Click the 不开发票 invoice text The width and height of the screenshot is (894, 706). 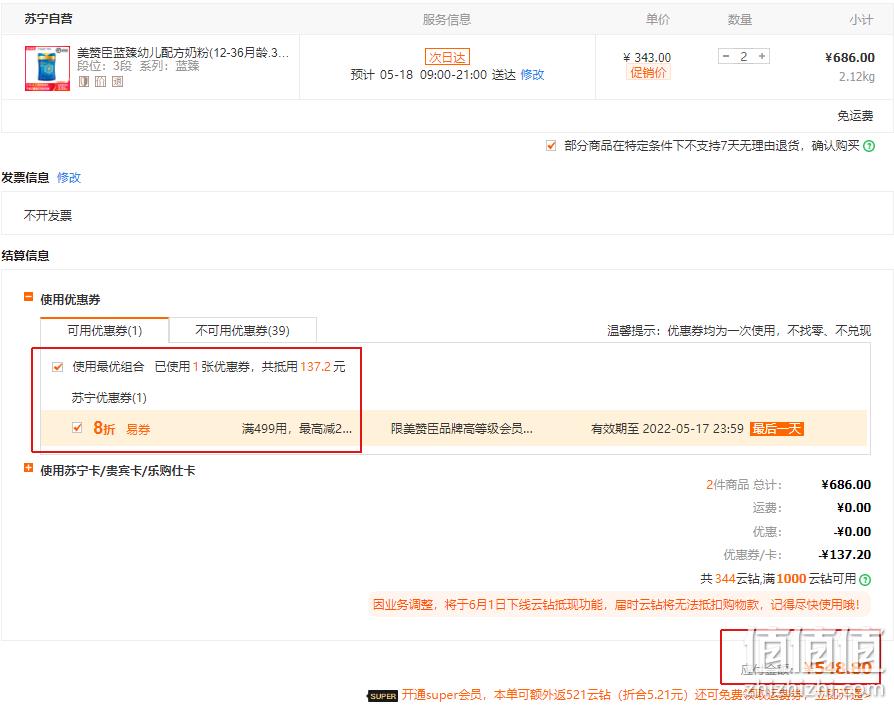(48, 216)
